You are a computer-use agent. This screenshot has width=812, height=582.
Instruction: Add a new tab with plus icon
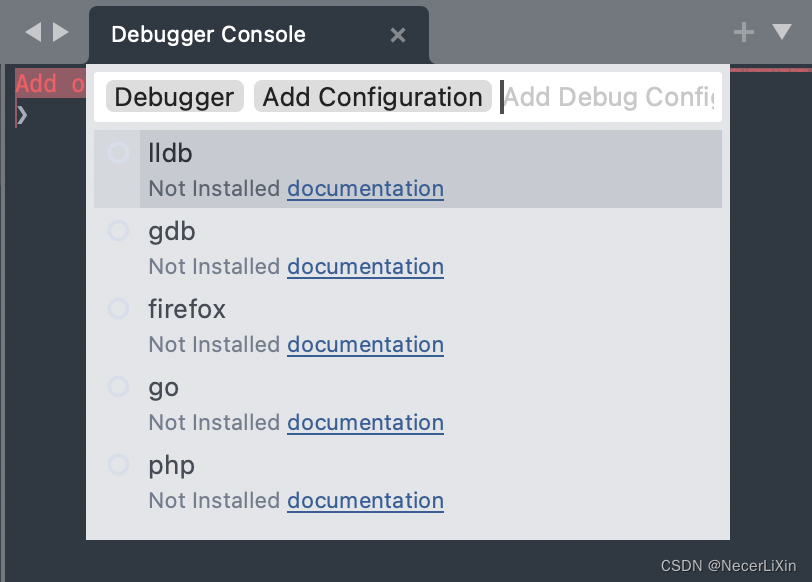click(743, 32)
